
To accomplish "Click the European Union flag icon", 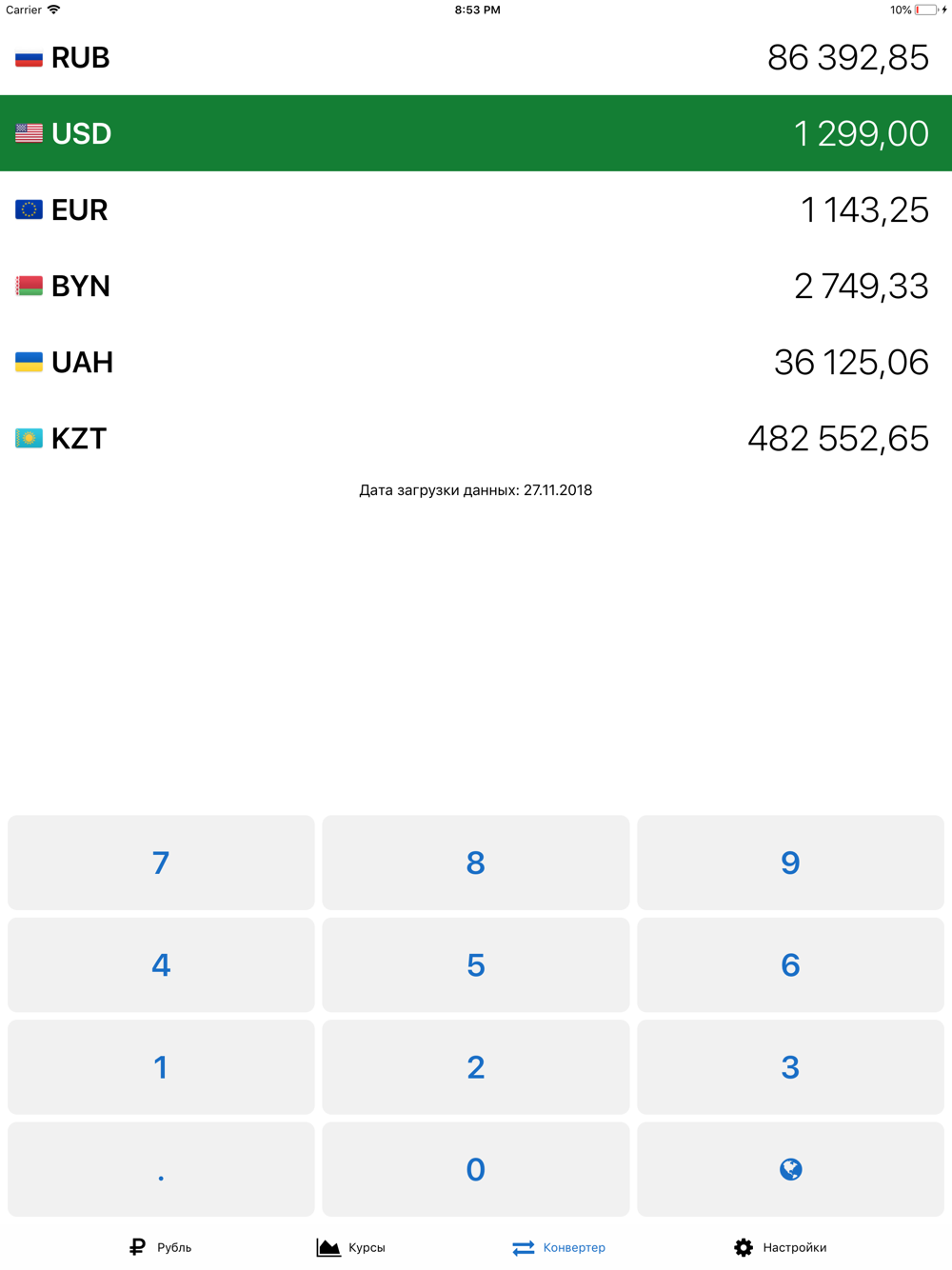I will (x=29, y=209).
